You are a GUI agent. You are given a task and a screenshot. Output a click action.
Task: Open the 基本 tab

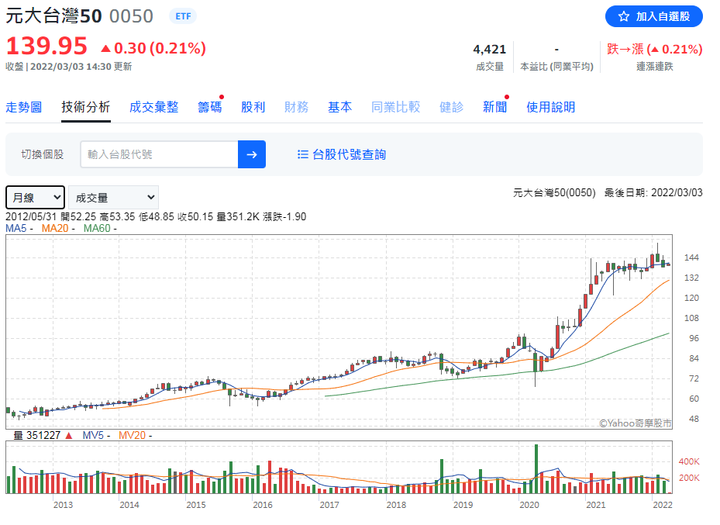click(340, 107)
